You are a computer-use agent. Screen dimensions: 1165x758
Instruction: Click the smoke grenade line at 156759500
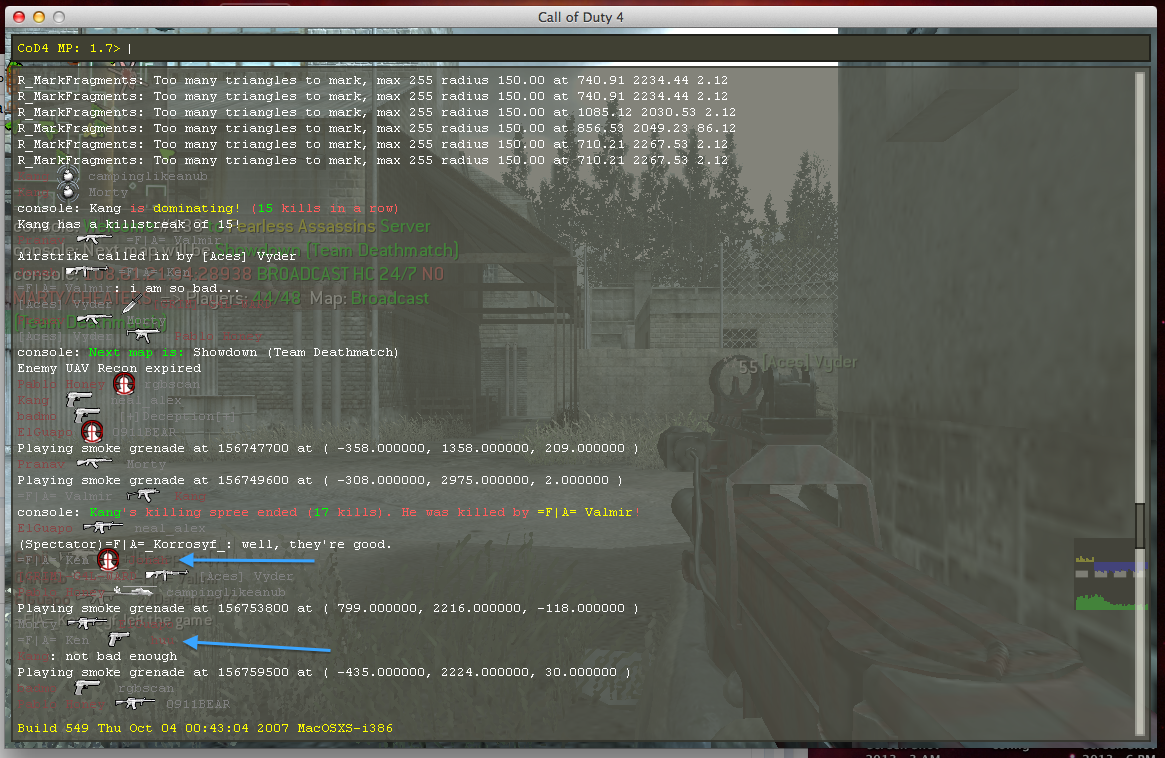click(324, 672)
